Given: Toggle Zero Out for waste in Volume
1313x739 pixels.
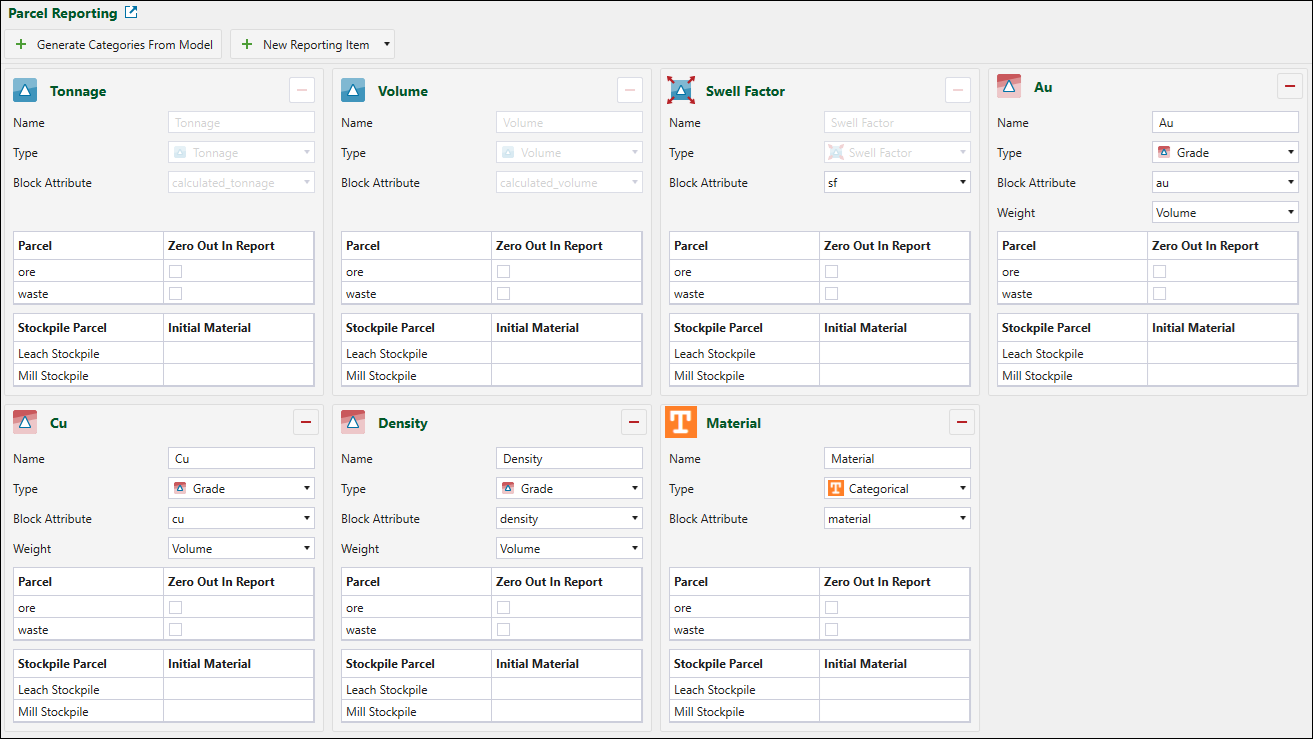Looking at the screenshot, I should (x=503, y=293).
